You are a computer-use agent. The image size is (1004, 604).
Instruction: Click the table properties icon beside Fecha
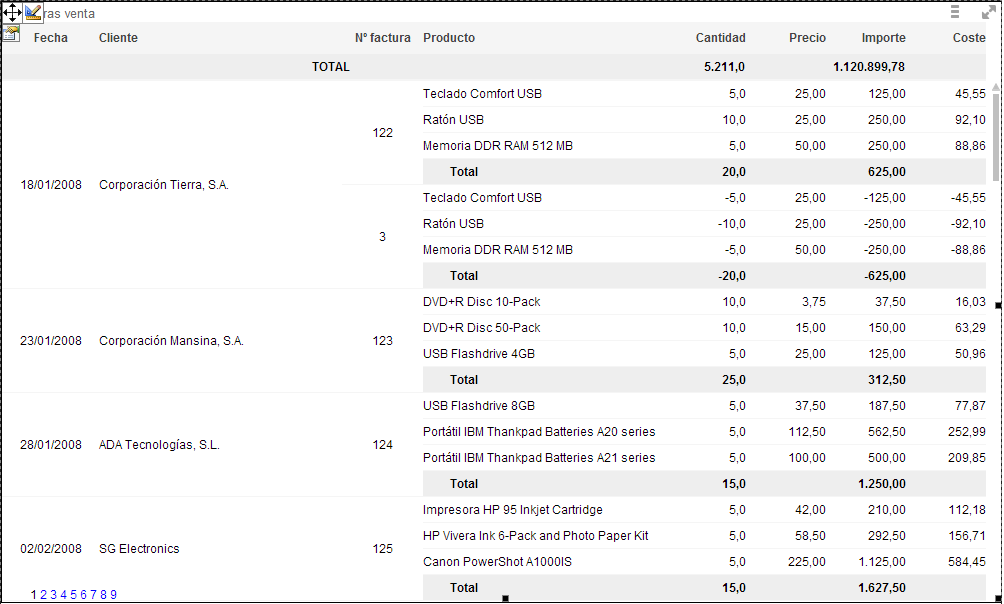pyautogui.click(x=11, y=34)
